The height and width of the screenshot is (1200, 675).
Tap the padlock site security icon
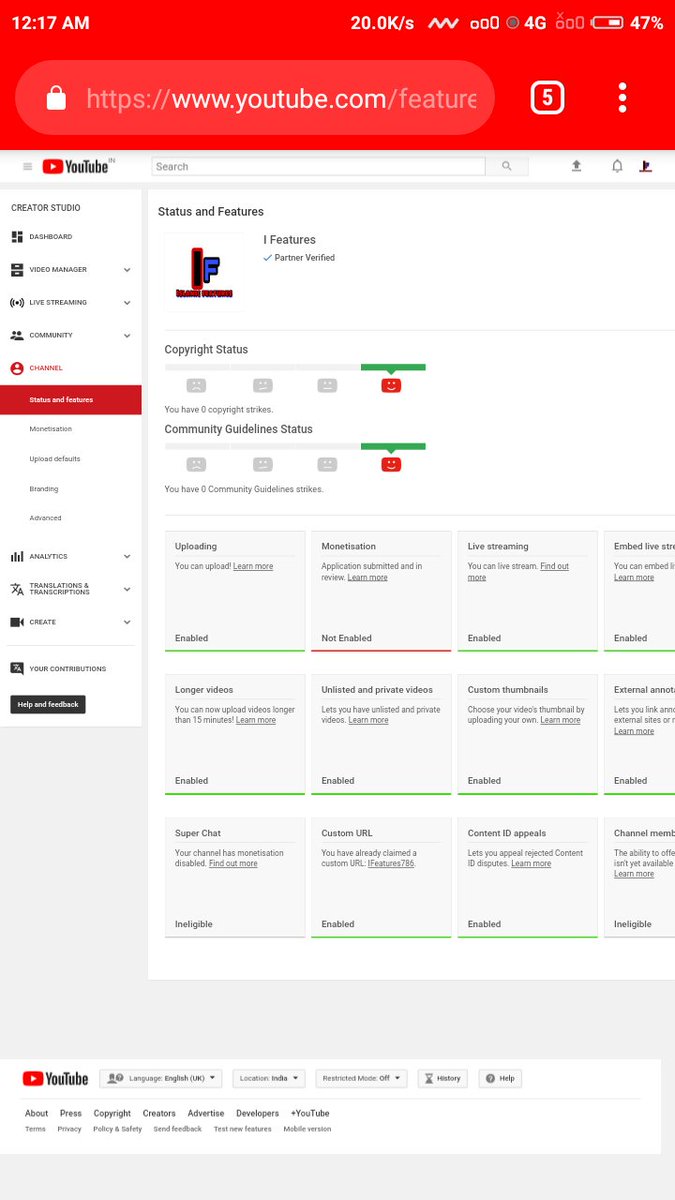point(56,98)
